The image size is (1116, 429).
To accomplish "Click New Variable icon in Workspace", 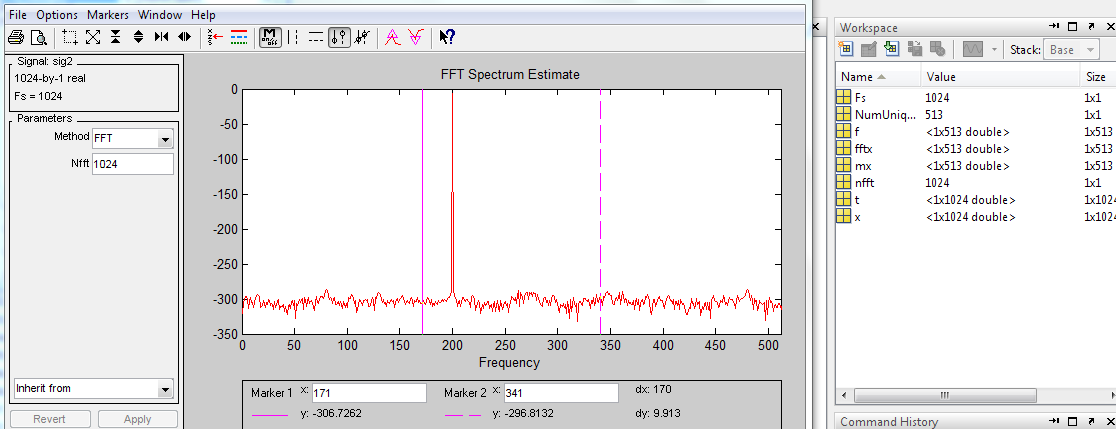I will point(846,49).
